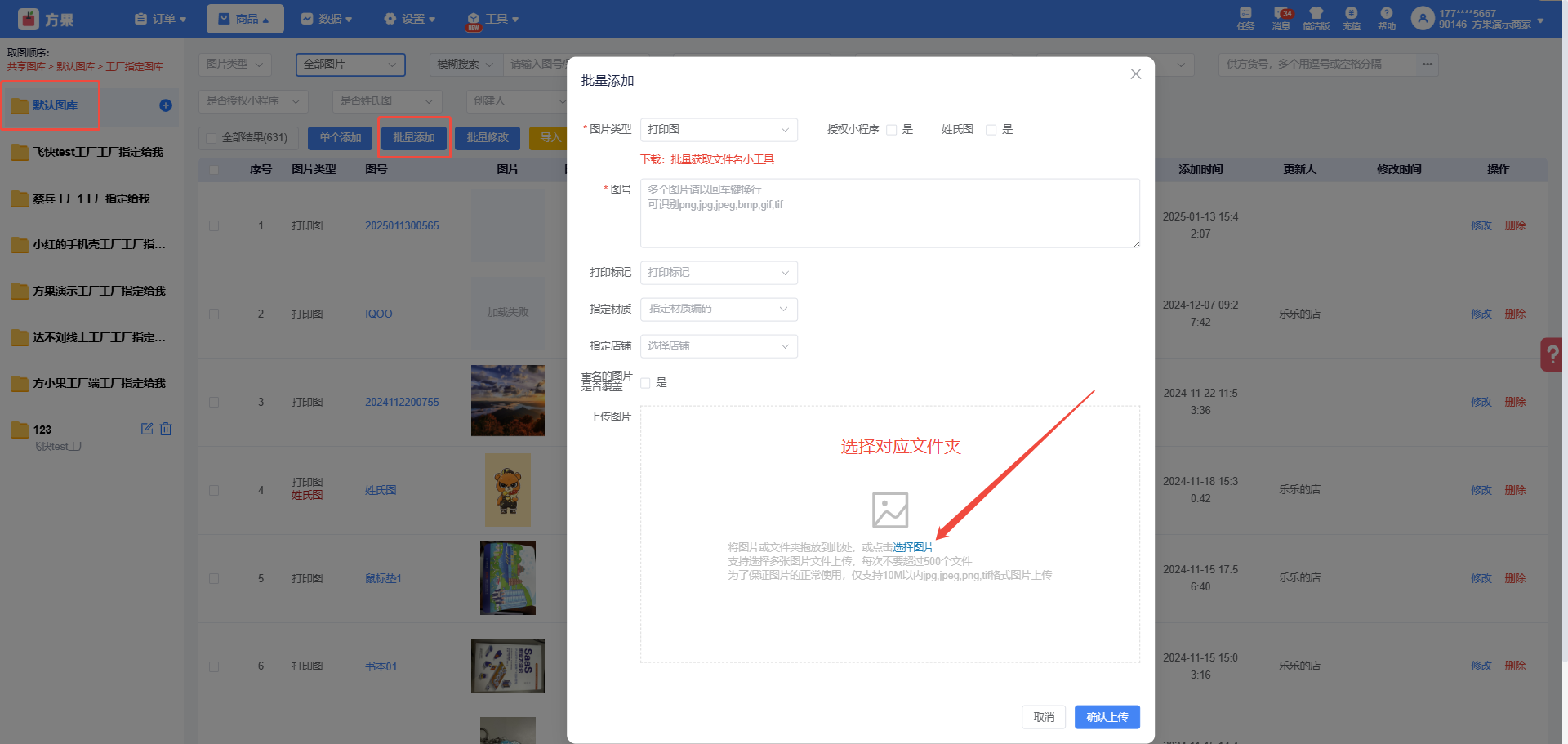Open the 是否姓氏图 filter dropdown
The width and height of the screenshot is (1568, 744).
(387, 101)
